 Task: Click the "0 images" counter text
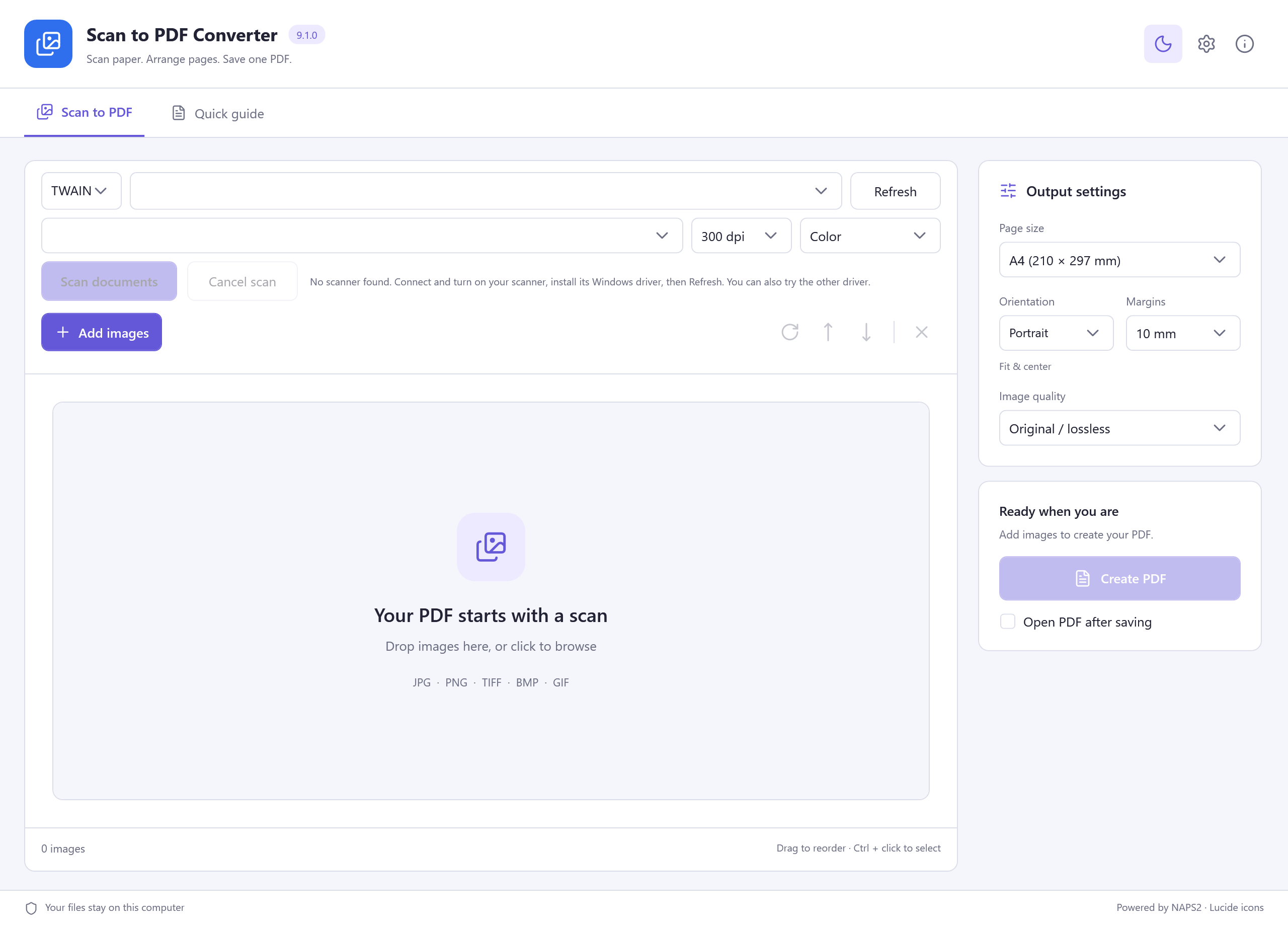(x=63, y=848)
